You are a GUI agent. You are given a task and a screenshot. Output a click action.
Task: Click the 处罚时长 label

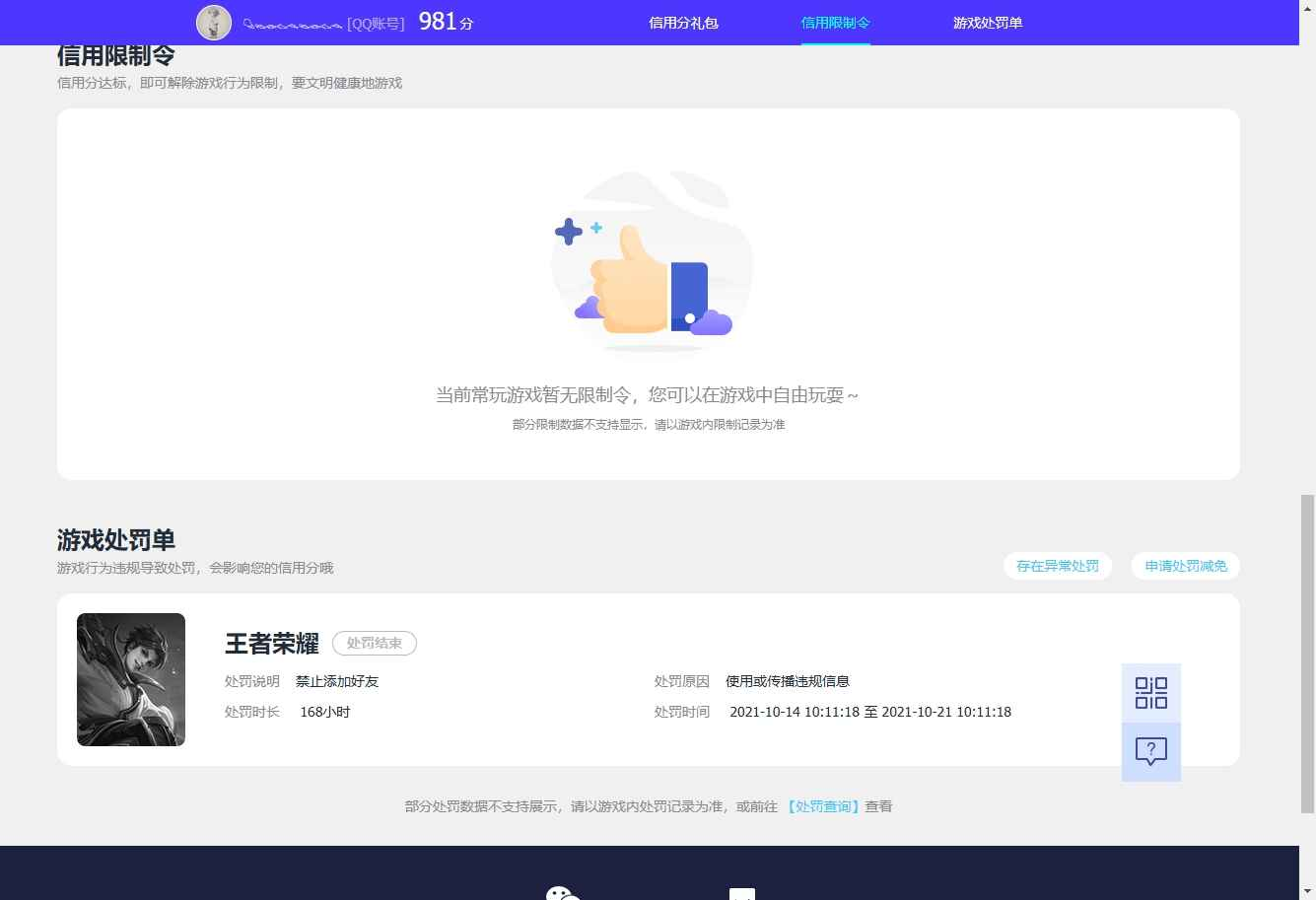tap(252, 712)
